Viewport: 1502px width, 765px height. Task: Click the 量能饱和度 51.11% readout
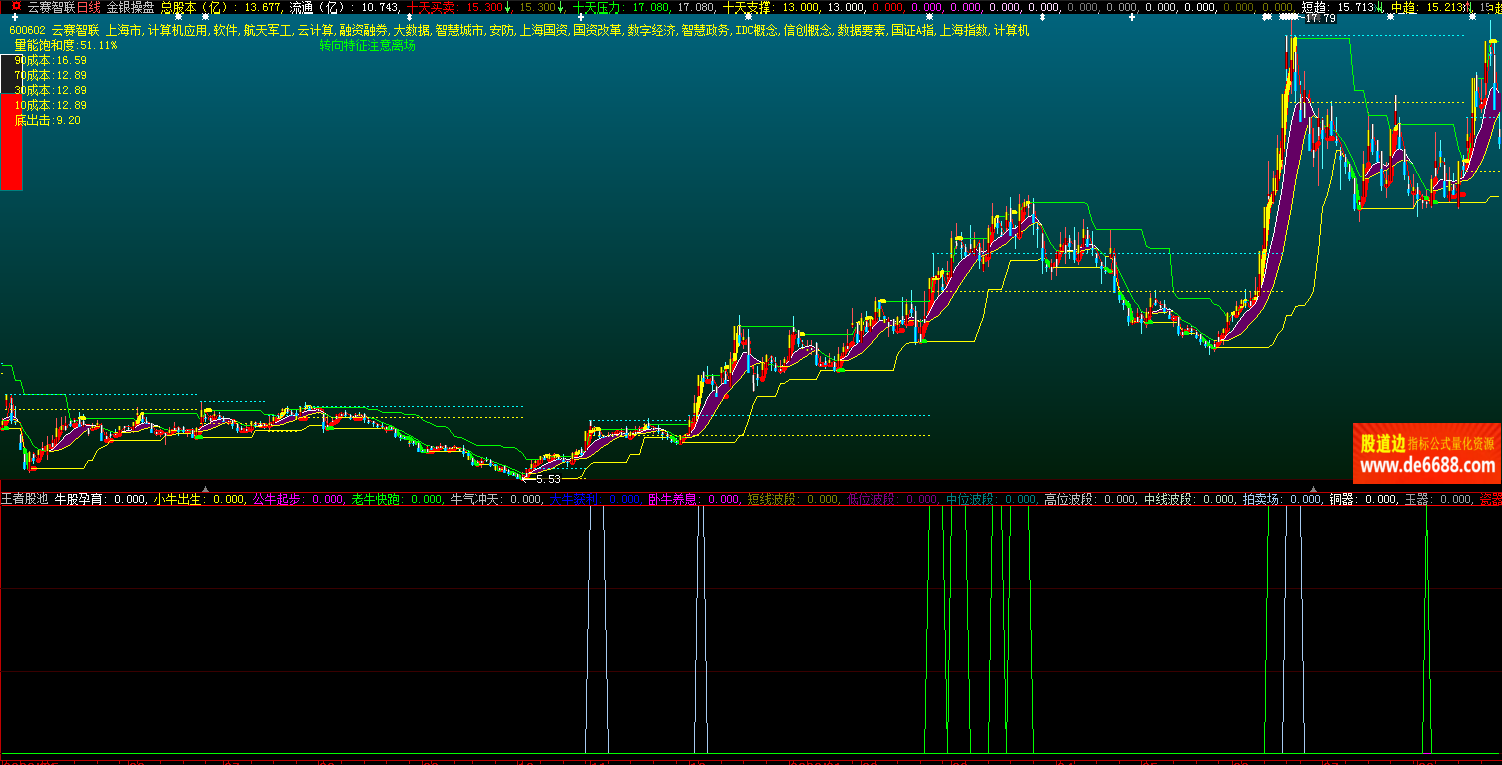click(65, 46)
